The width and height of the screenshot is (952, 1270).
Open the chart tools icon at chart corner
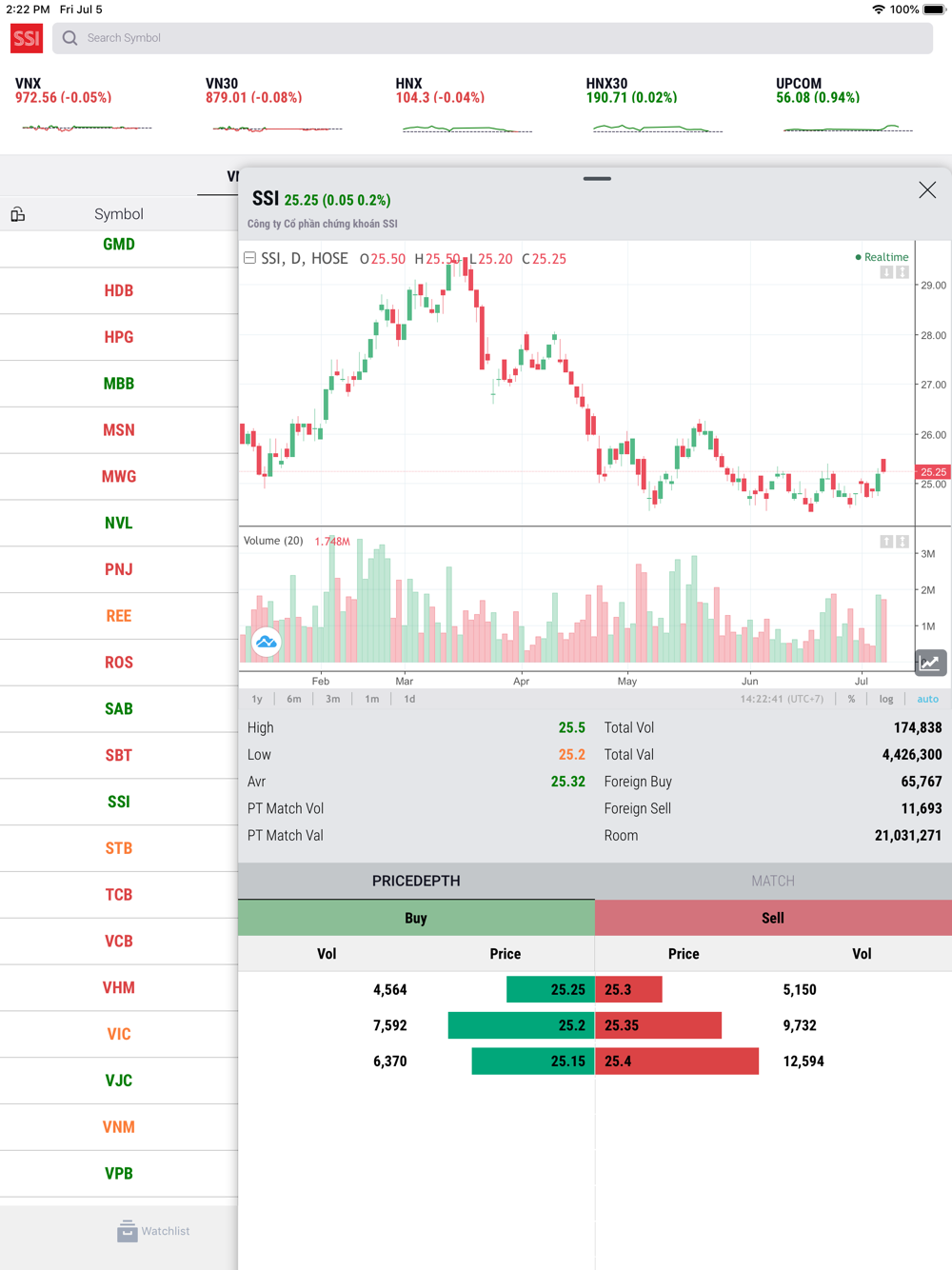coord(930,663)
